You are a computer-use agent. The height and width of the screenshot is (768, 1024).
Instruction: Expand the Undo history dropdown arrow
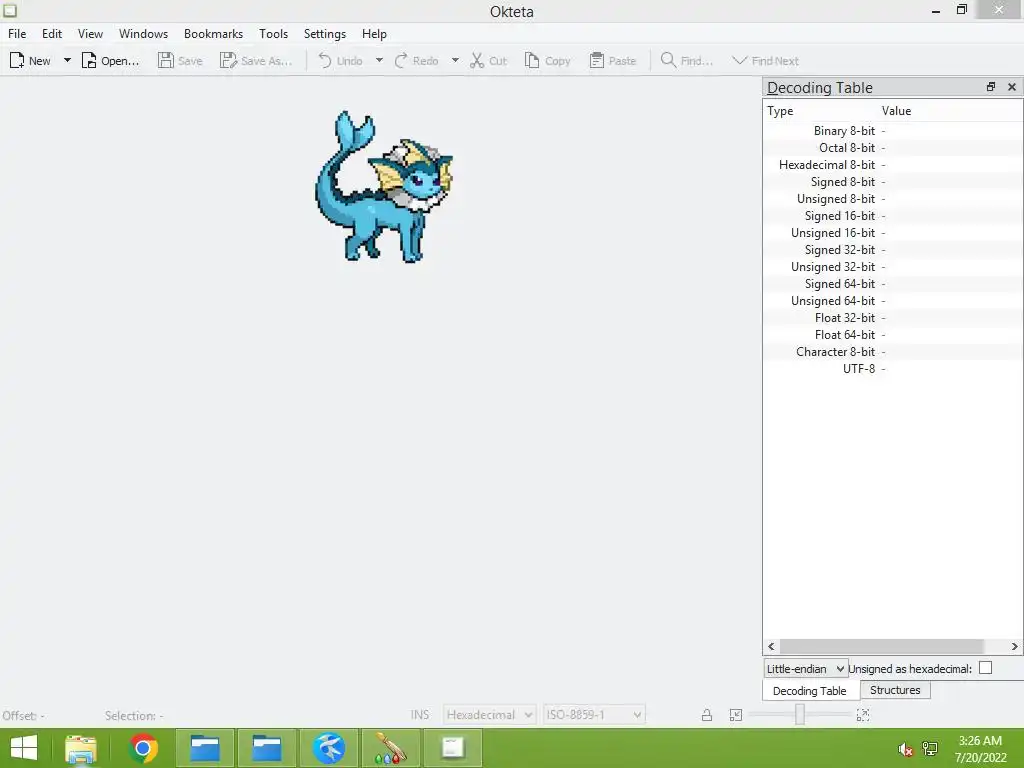click(x=379, y=61)
